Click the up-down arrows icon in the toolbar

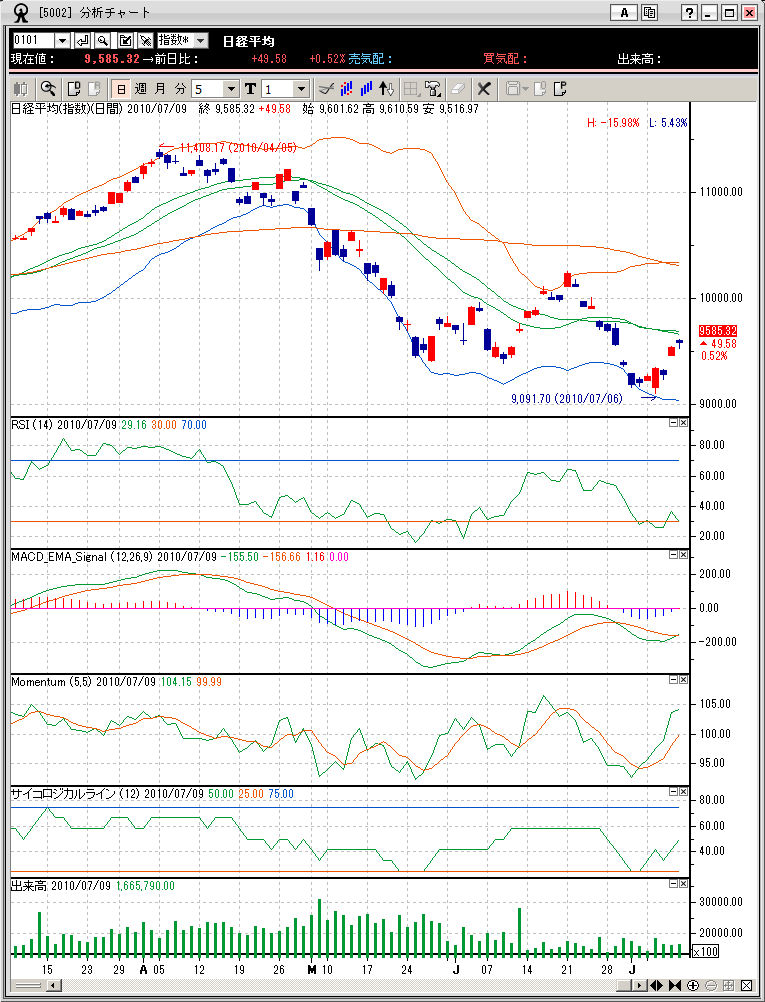tap(388, 88)
